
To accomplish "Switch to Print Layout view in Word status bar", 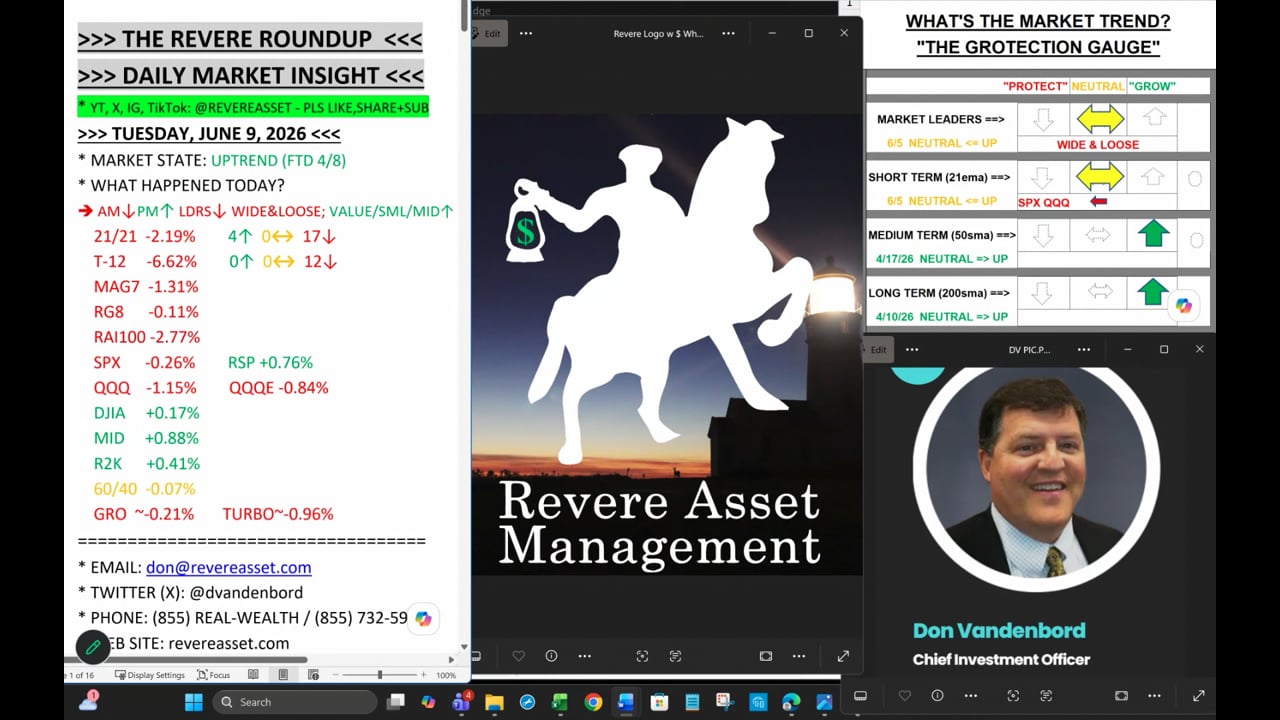I will pos(283,675).
